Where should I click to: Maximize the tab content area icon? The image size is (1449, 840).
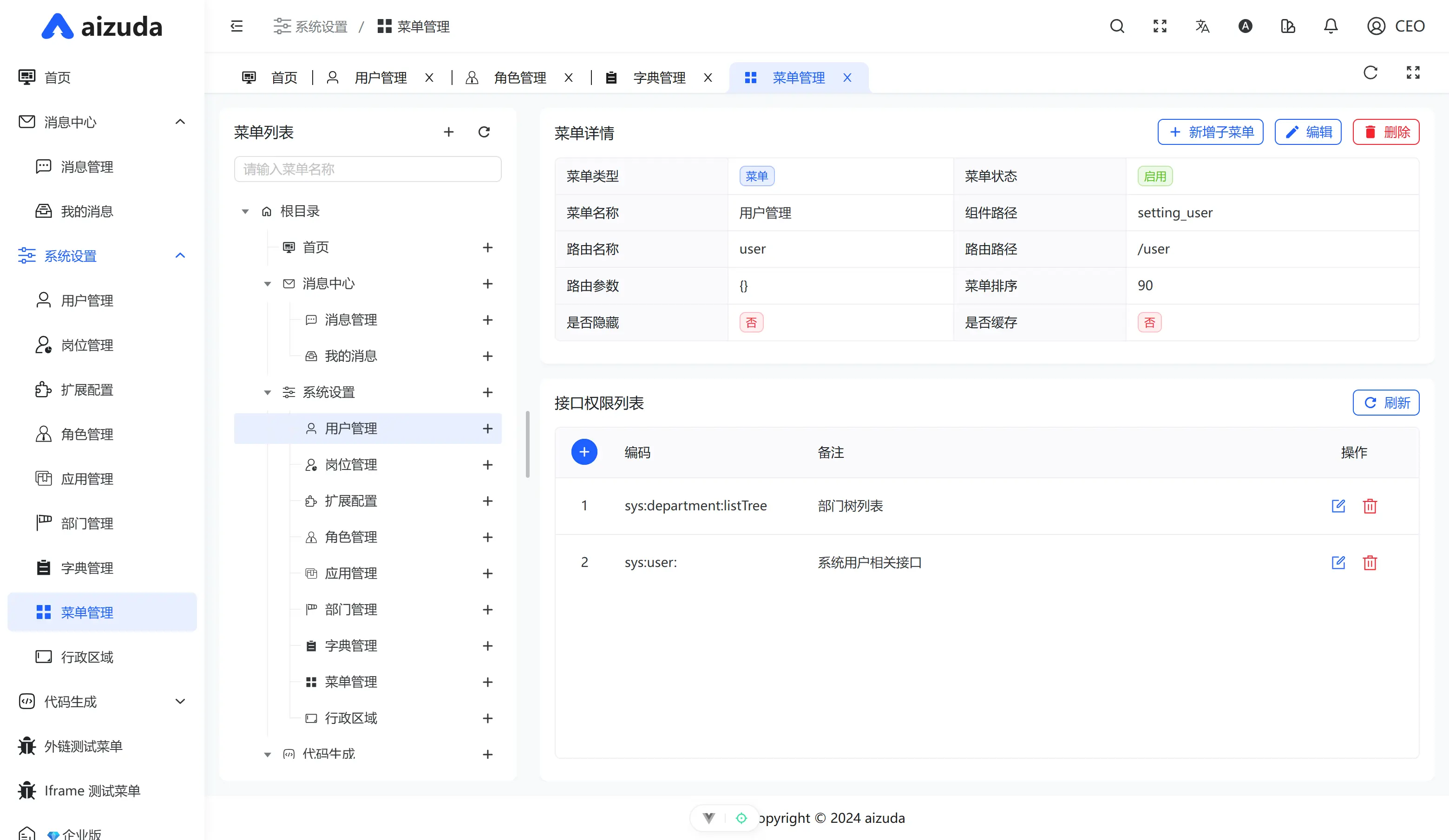pyautogui.click(x=1413, y=73)
